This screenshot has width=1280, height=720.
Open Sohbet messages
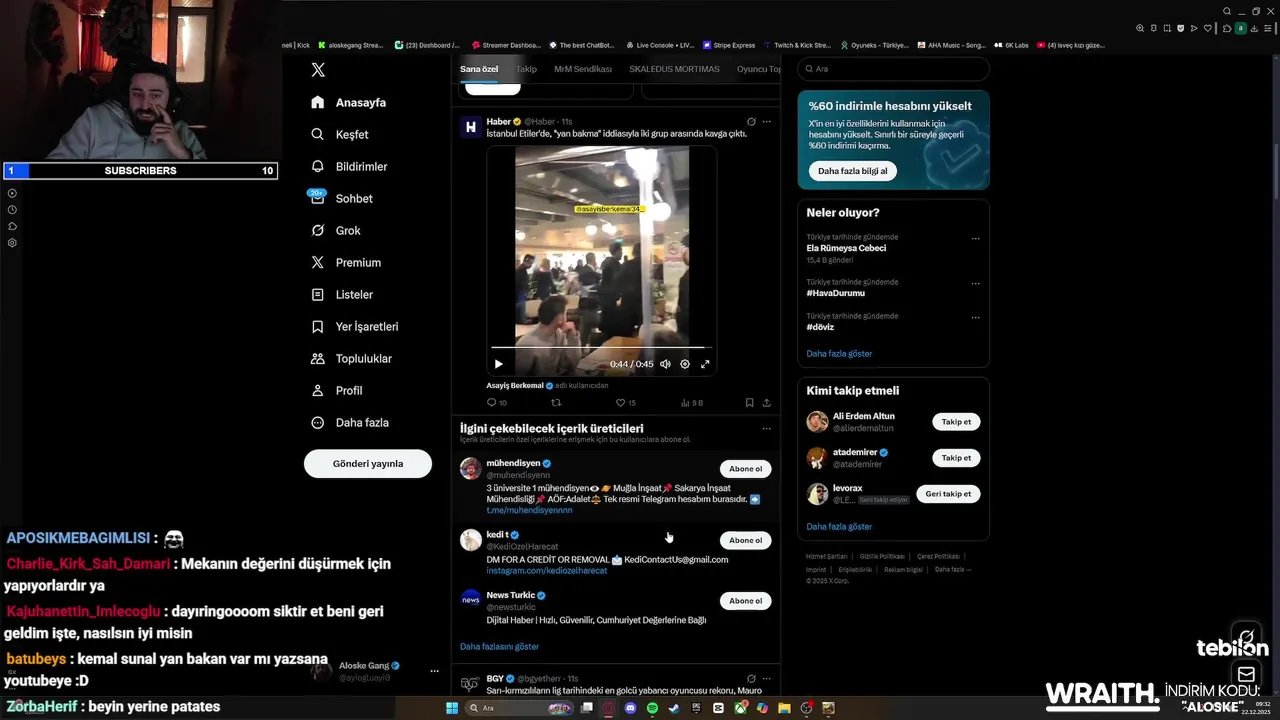pyautogui.click(x=341, y=198)
